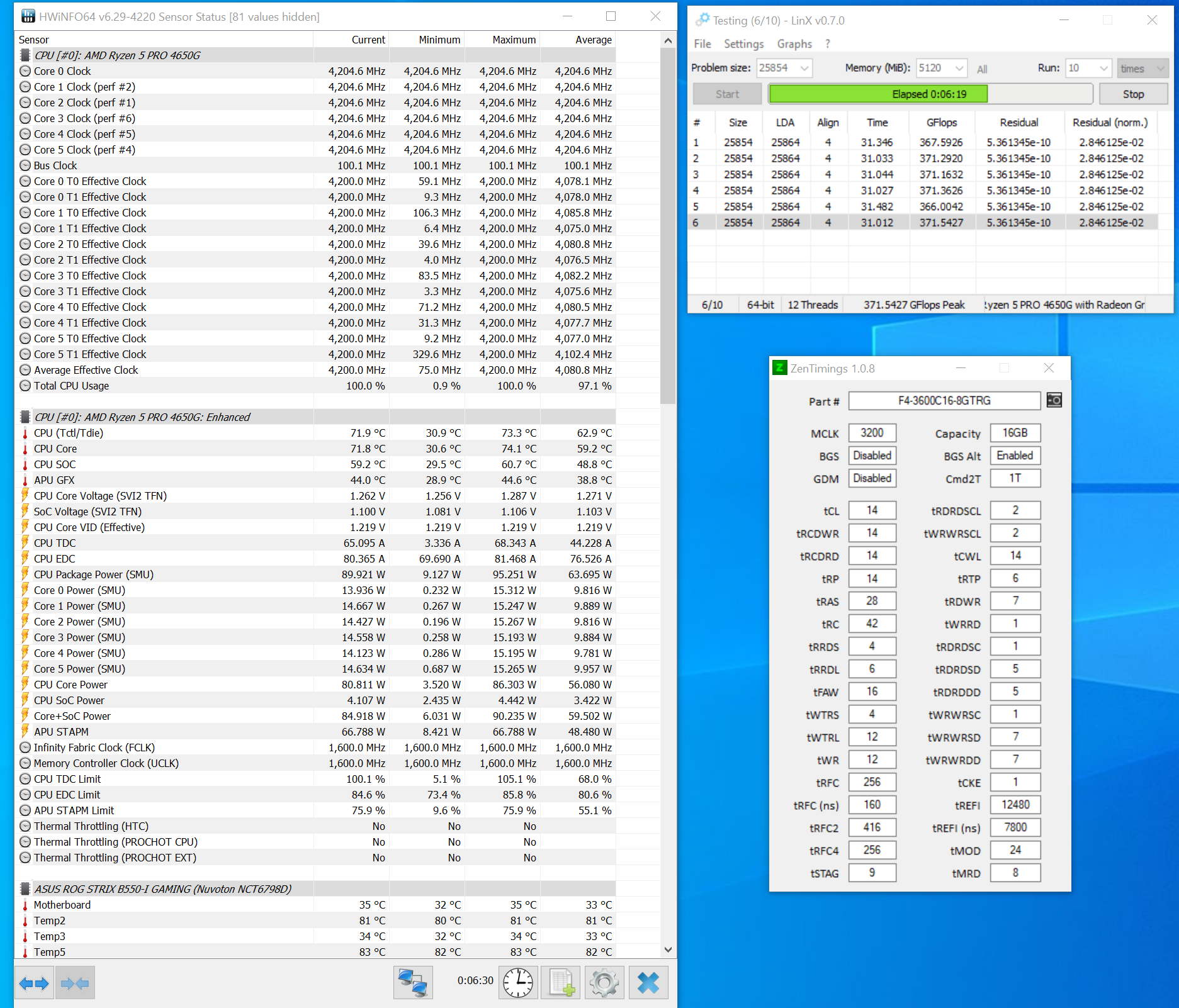Take a ZenTimings screenshot with the camera icon

(x=1054, y=400)
